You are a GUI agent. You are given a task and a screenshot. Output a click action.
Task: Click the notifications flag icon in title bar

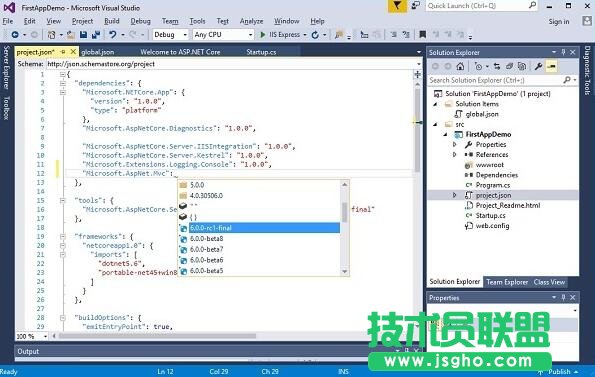pos(397,6)
